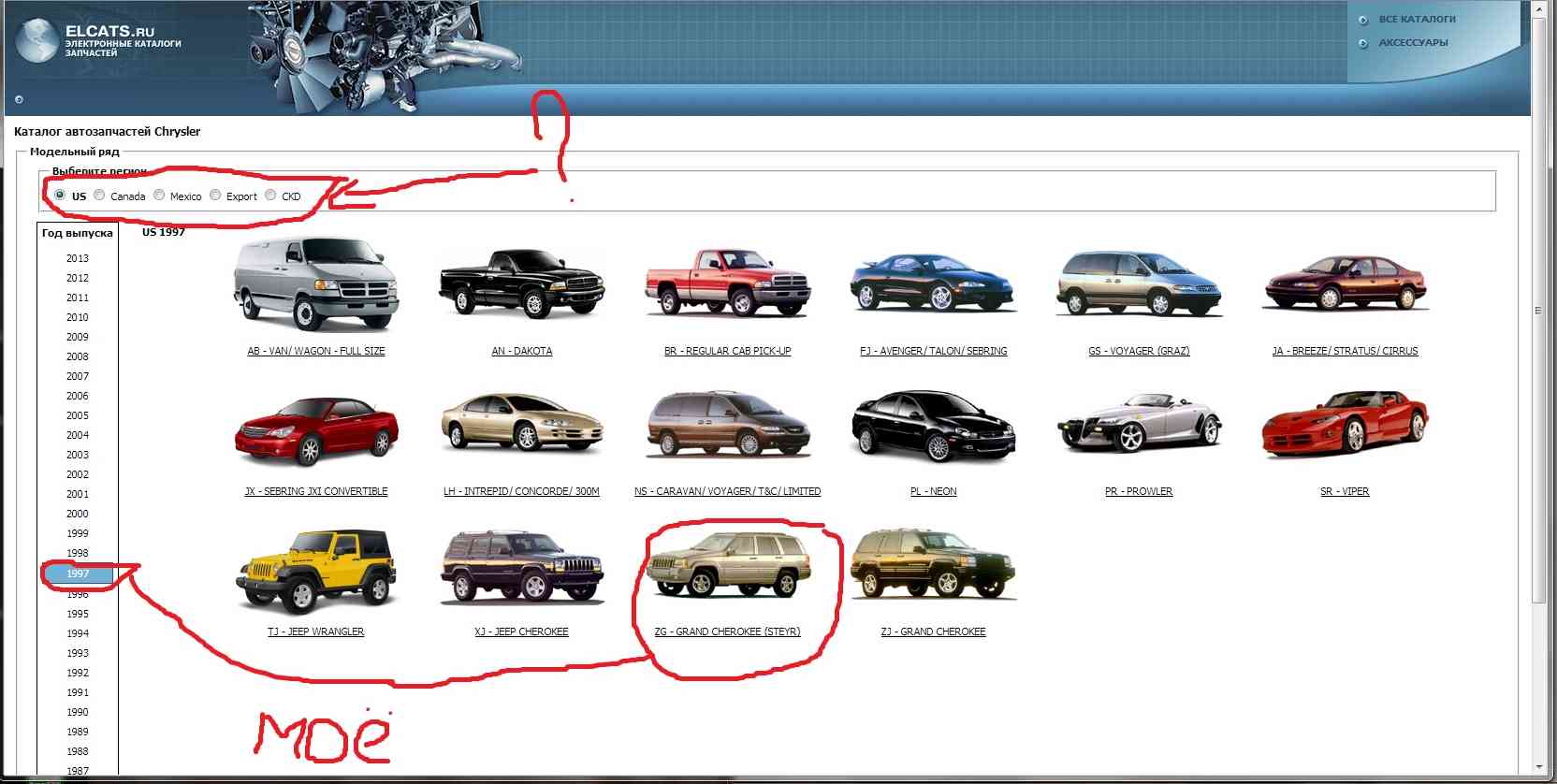Viewport: 1557px width, 784px height.
Task: Open ВСЕ КАТАЛОГИ menu item
Action: [1417, 19]
